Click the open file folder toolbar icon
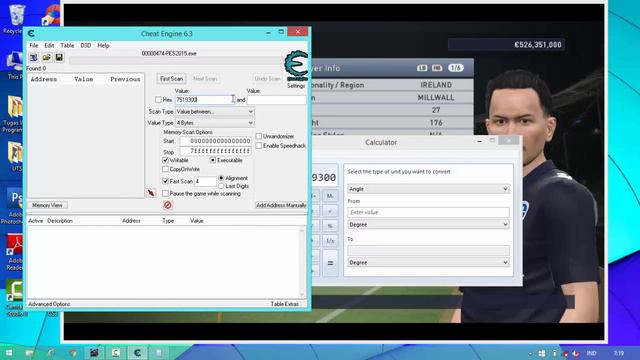640x360 pixels. (x=47, y=58)
